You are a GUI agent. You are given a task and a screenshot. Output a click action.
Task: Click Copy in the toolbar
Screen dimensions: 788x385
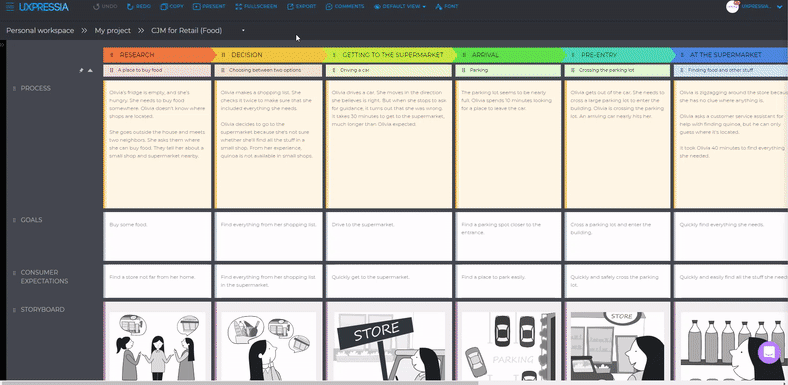pyautogui.click(x=172, y=7)
